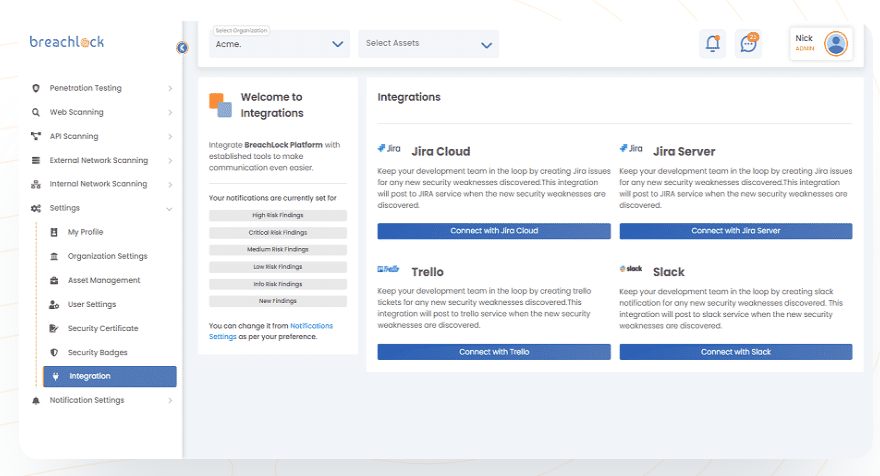Click the Nick admin profile avatar
Image resolution: width=880 pixels, height=476 pixels.
tap(835, 43)
